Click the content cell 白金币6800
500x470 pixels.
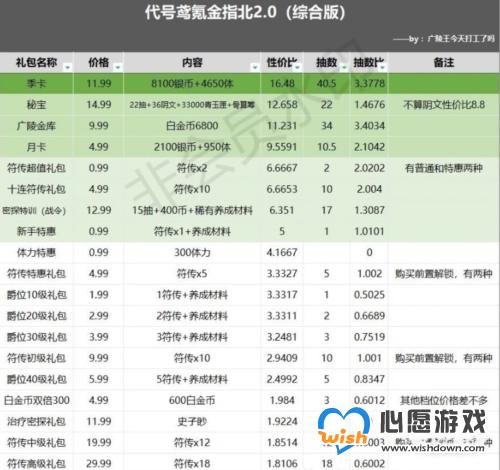(x=192, y=126)
